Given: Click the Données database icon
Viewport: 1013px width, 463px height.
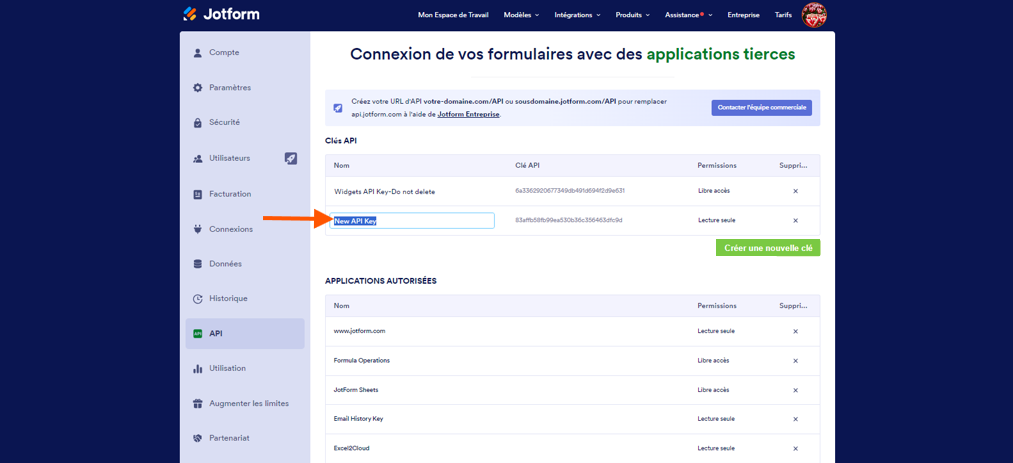Looking at the screenshot, I should pyautogui.click(x=198, y=264).
